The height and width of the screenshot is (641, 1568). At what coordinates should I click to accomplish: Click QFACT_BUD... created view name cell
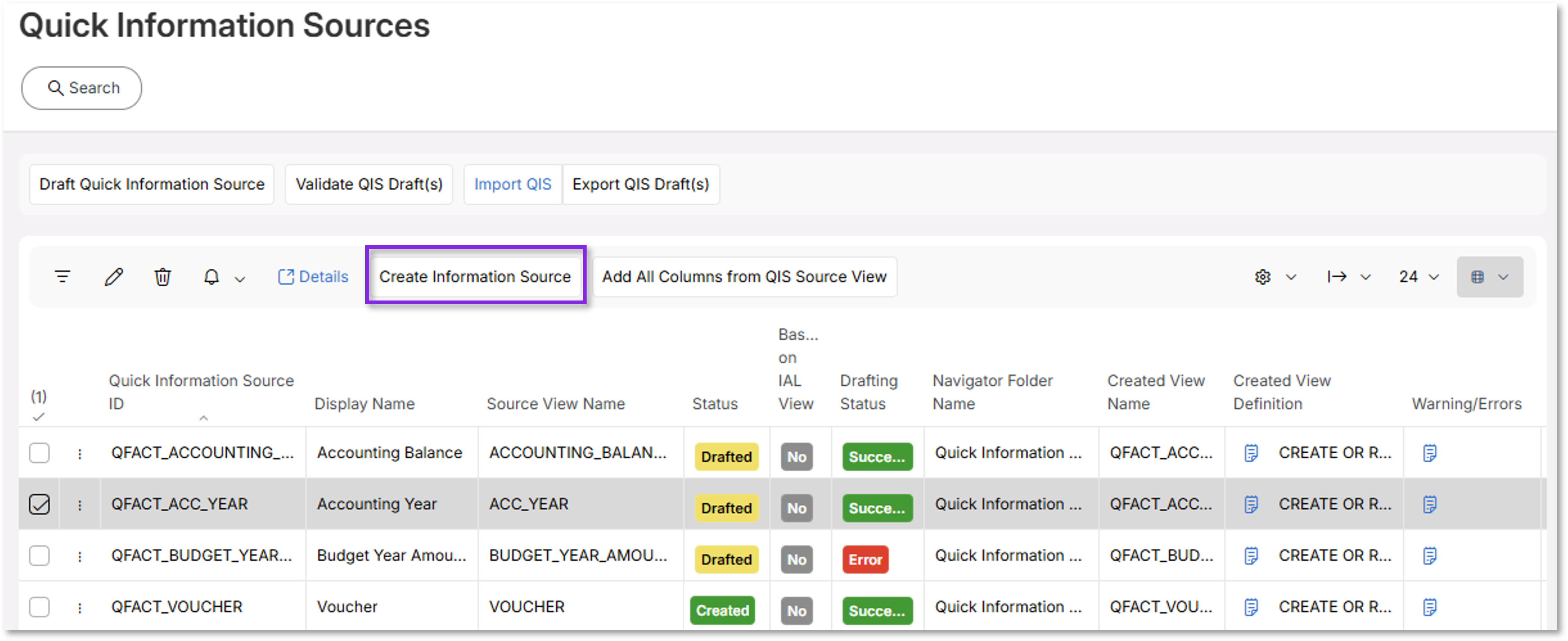1161,556
